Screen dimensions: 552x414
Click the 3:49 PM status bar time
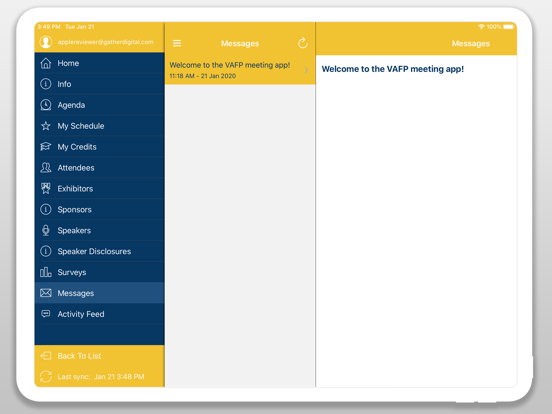point(49,27)
